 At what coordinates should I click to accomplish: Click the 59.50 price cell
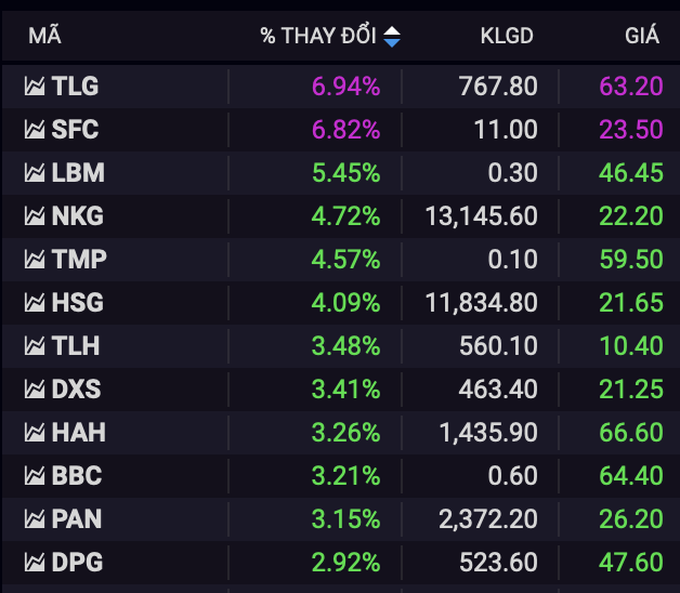coord(631,259)
